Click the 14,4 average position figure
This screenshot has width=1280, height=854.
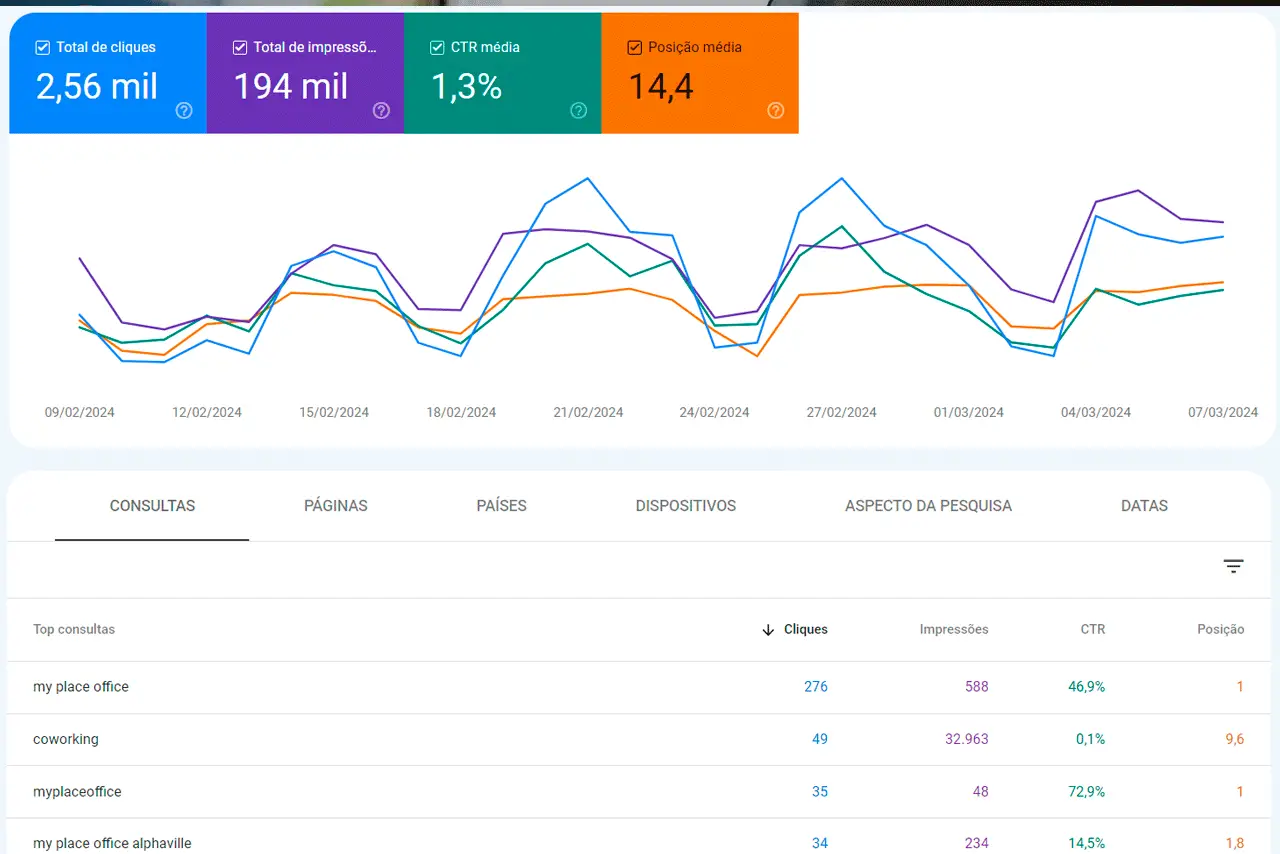coord(661,87)
